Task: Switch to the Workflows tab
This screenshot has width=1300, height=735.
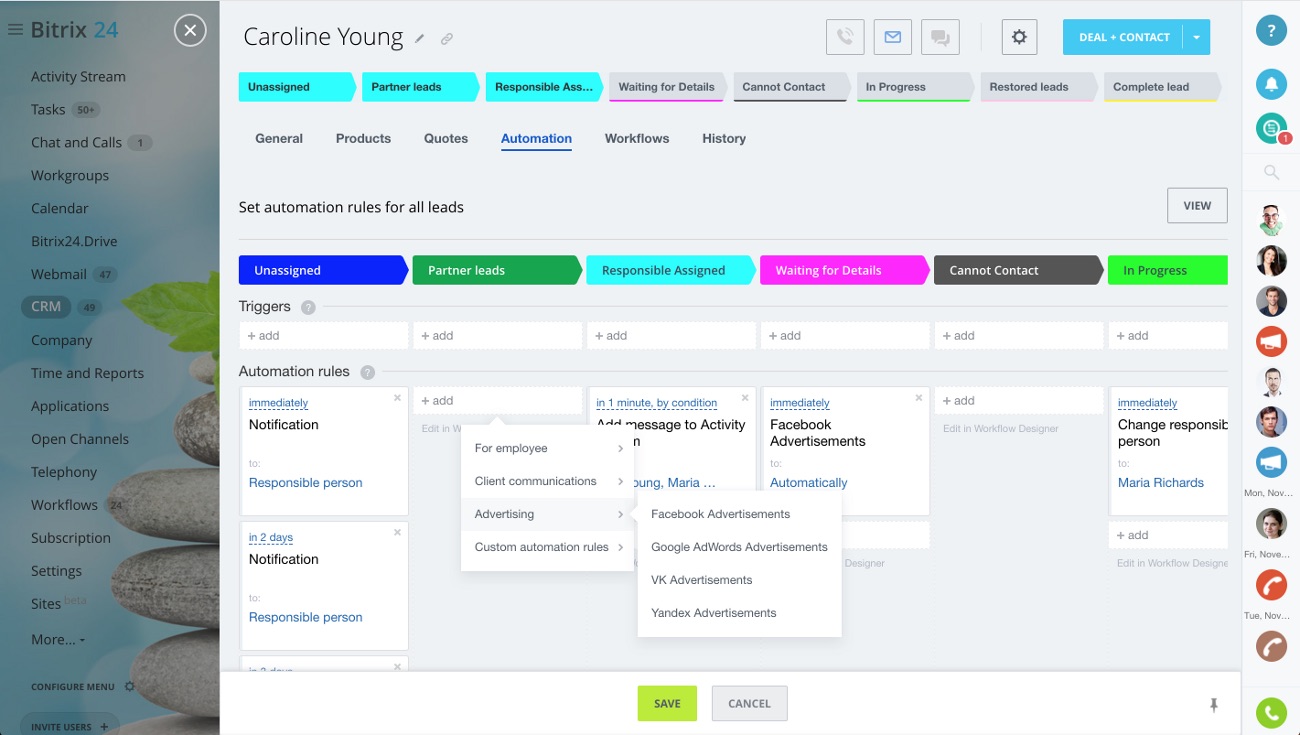Action: [636, 138]
